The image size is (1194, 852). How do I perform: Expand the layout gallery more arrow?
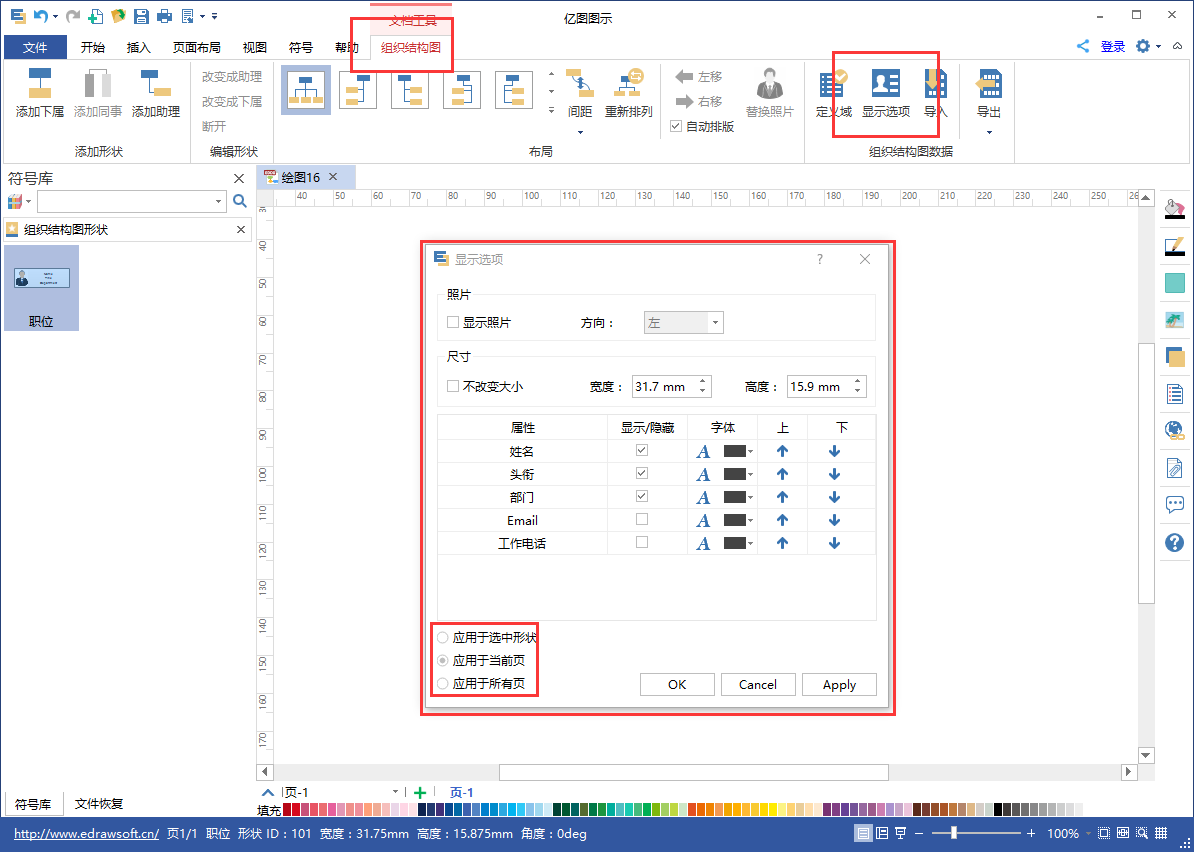click(551, 110)
